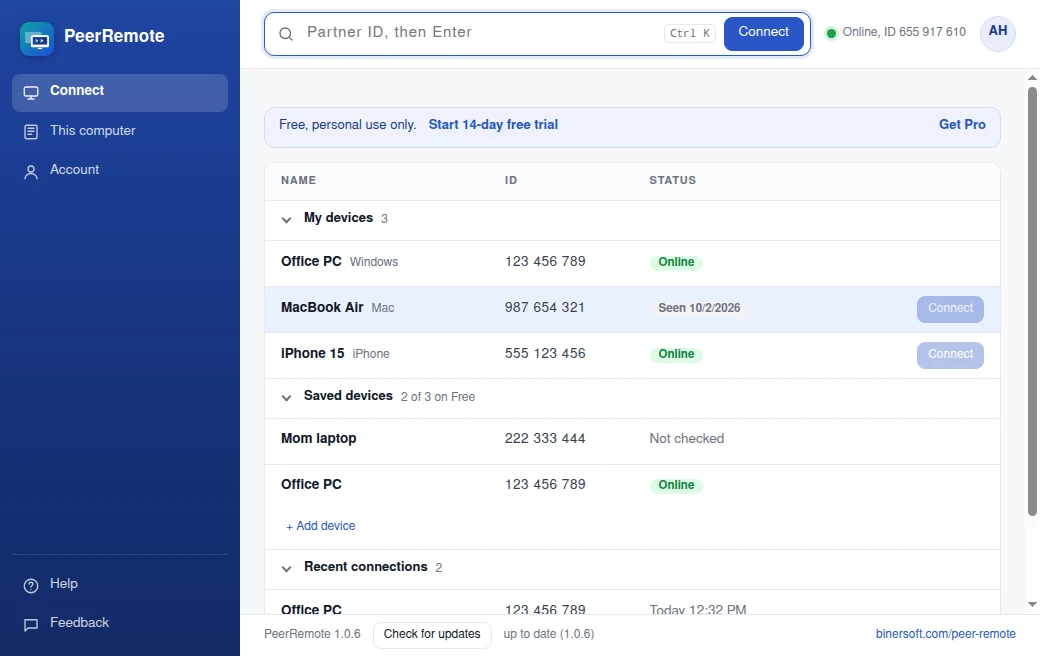Click the PeerRemote logo icon
The image size is (1040, 656).
pyautogui.click(x=37, y=39)
